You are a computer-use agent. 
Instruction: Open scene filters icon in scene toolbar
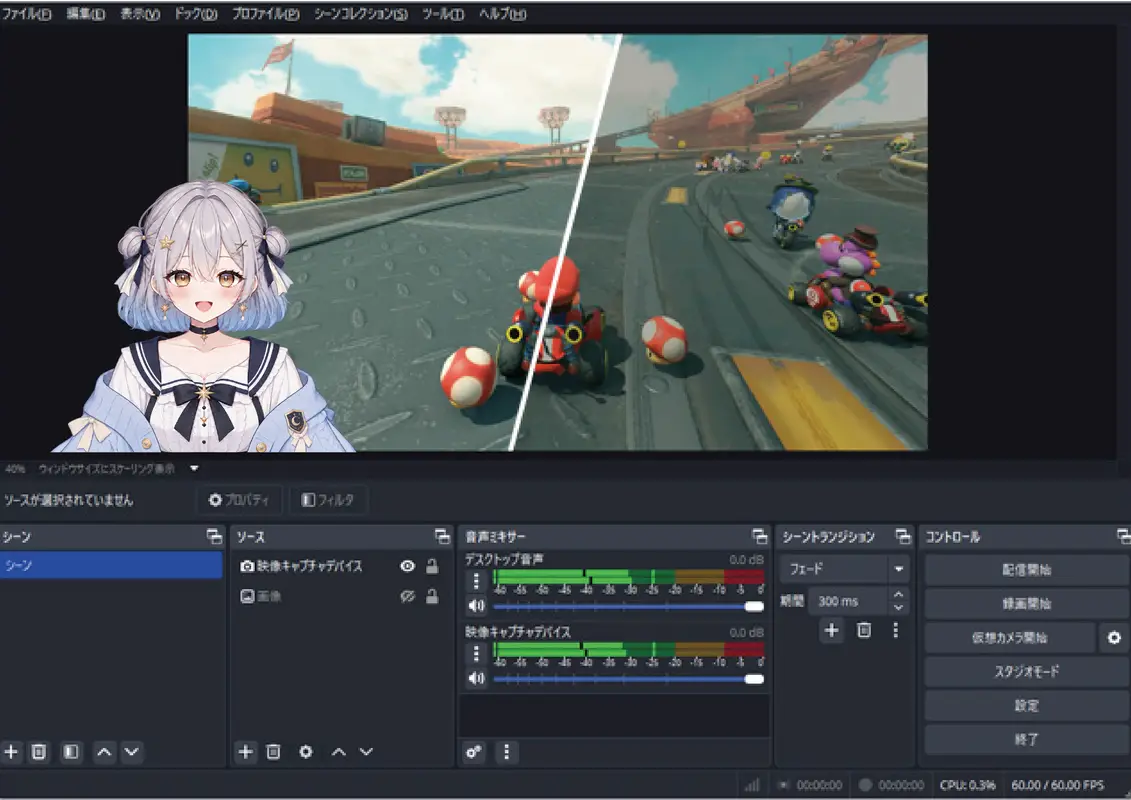pyautogui.click(x=71, y=752)
